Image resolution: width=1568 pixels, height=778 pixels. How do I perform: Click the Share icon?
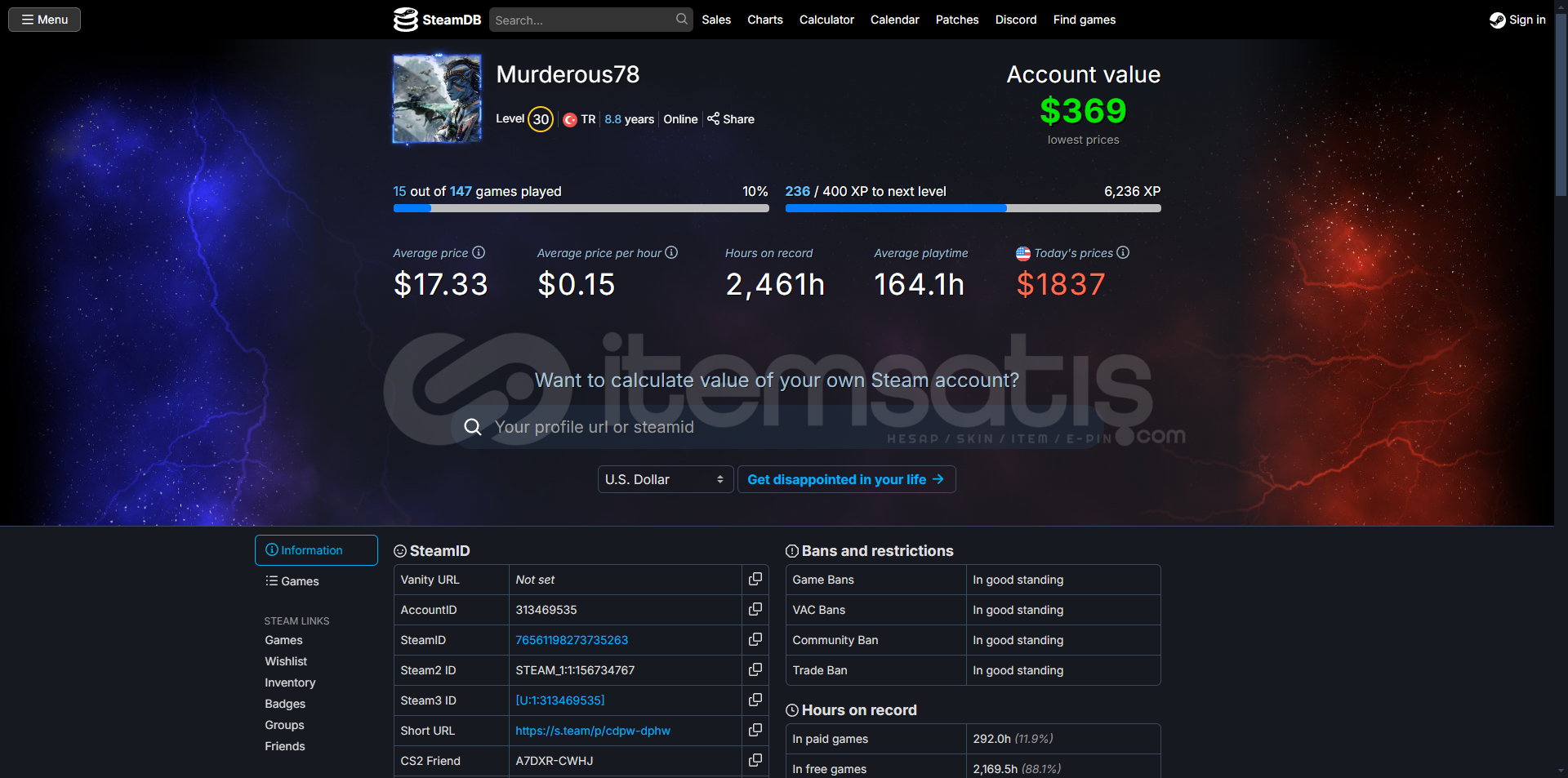(713, 118)
